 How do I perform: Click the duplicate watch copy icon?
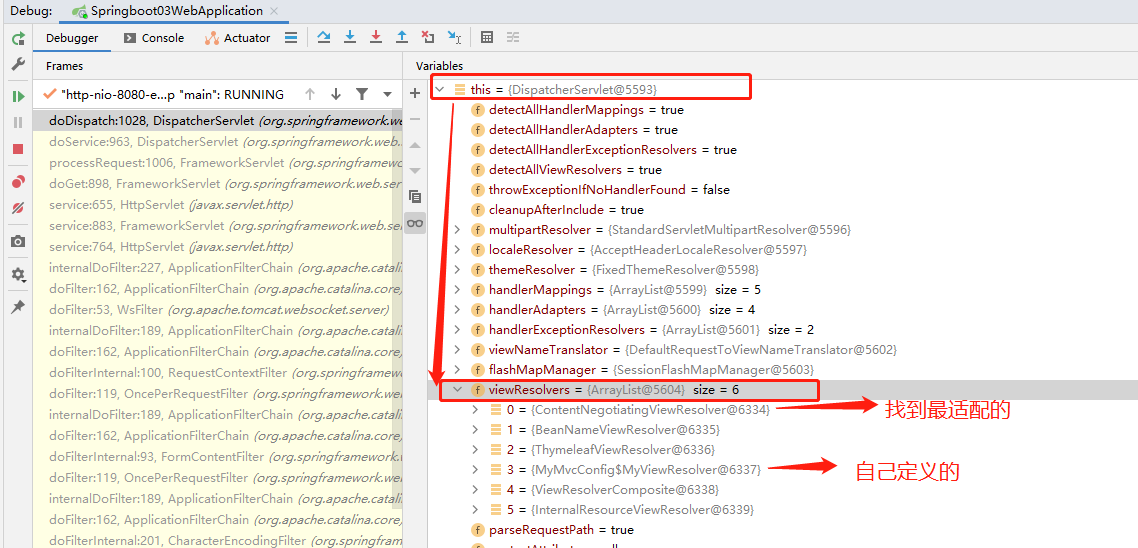pyautogui.click(x=415, y=197)
